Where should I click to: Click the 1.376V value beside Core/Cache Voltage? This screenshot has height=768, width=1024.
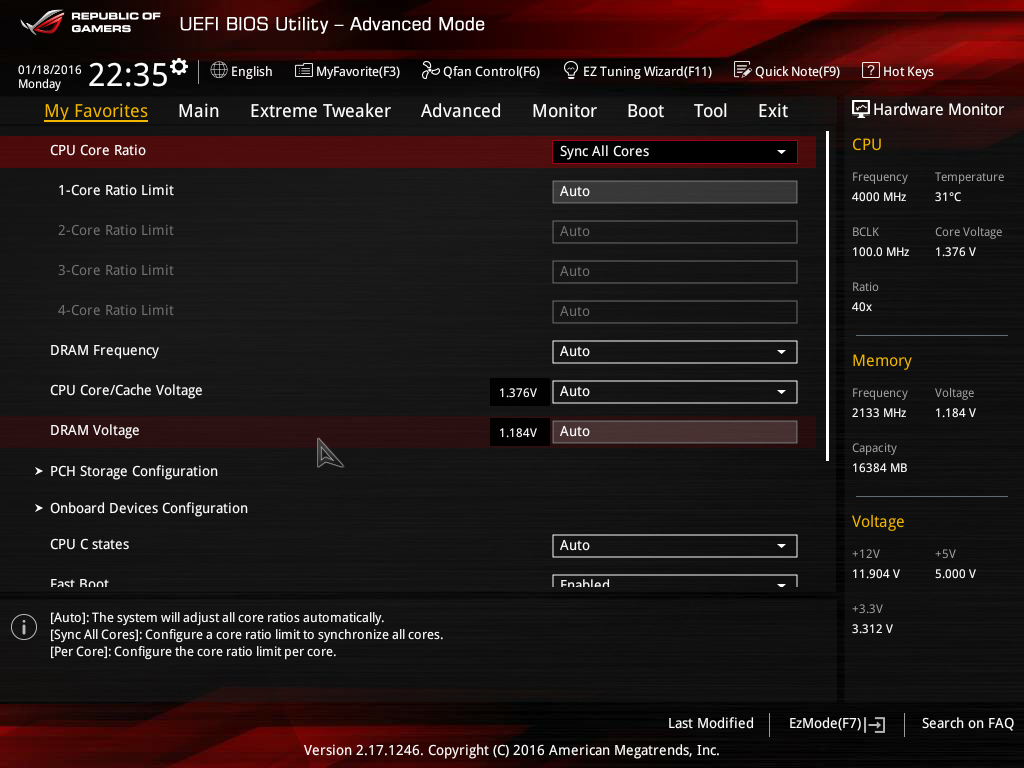518,392
